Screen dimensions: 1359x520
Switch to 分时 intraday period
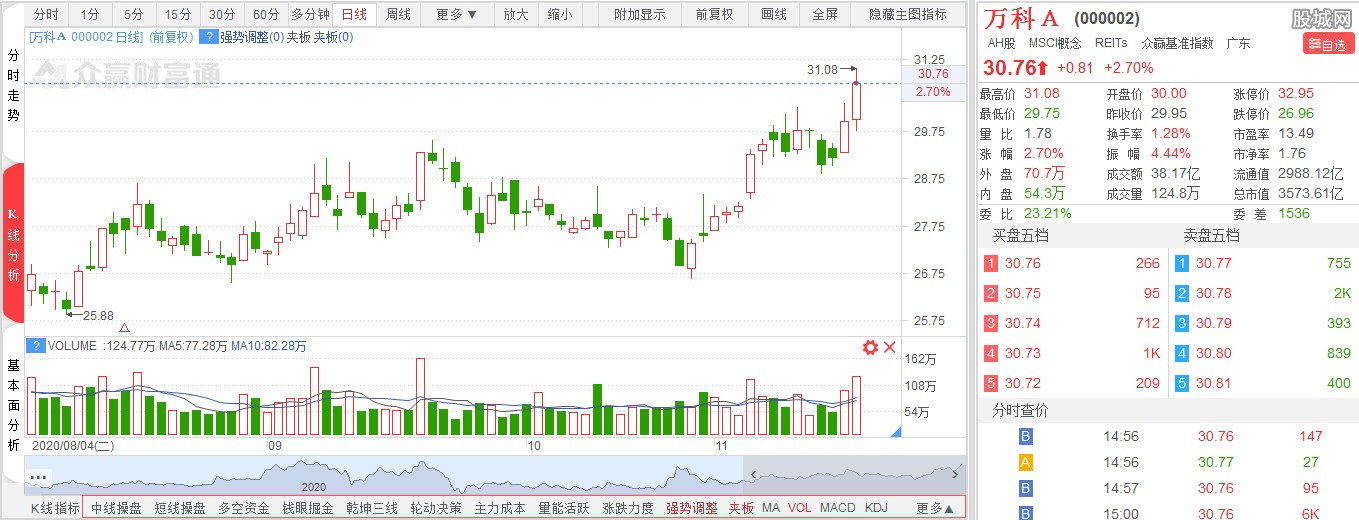click(x=46, y=14)
